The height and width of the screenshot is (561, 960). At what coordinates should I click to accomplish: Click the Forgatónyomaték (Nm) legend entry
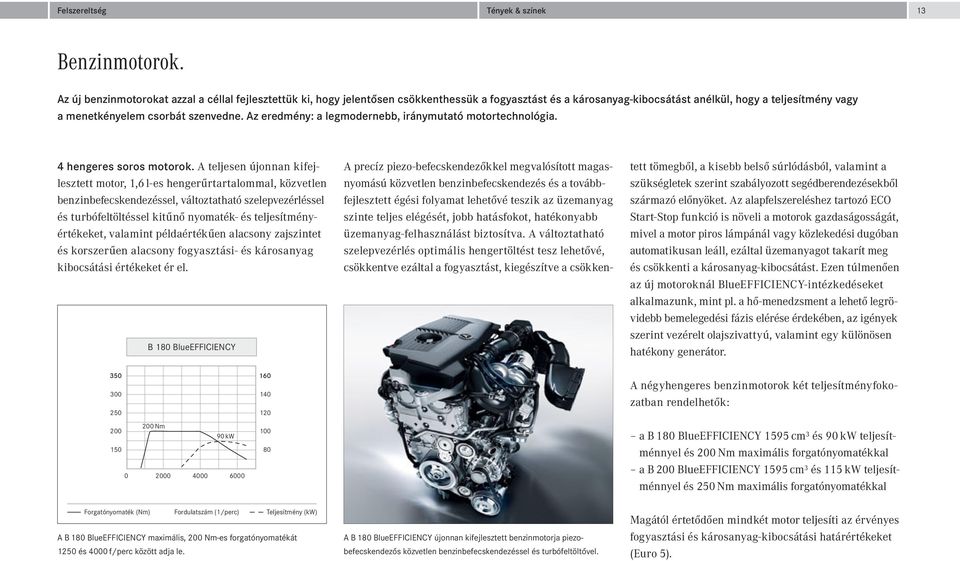point(109,512)
